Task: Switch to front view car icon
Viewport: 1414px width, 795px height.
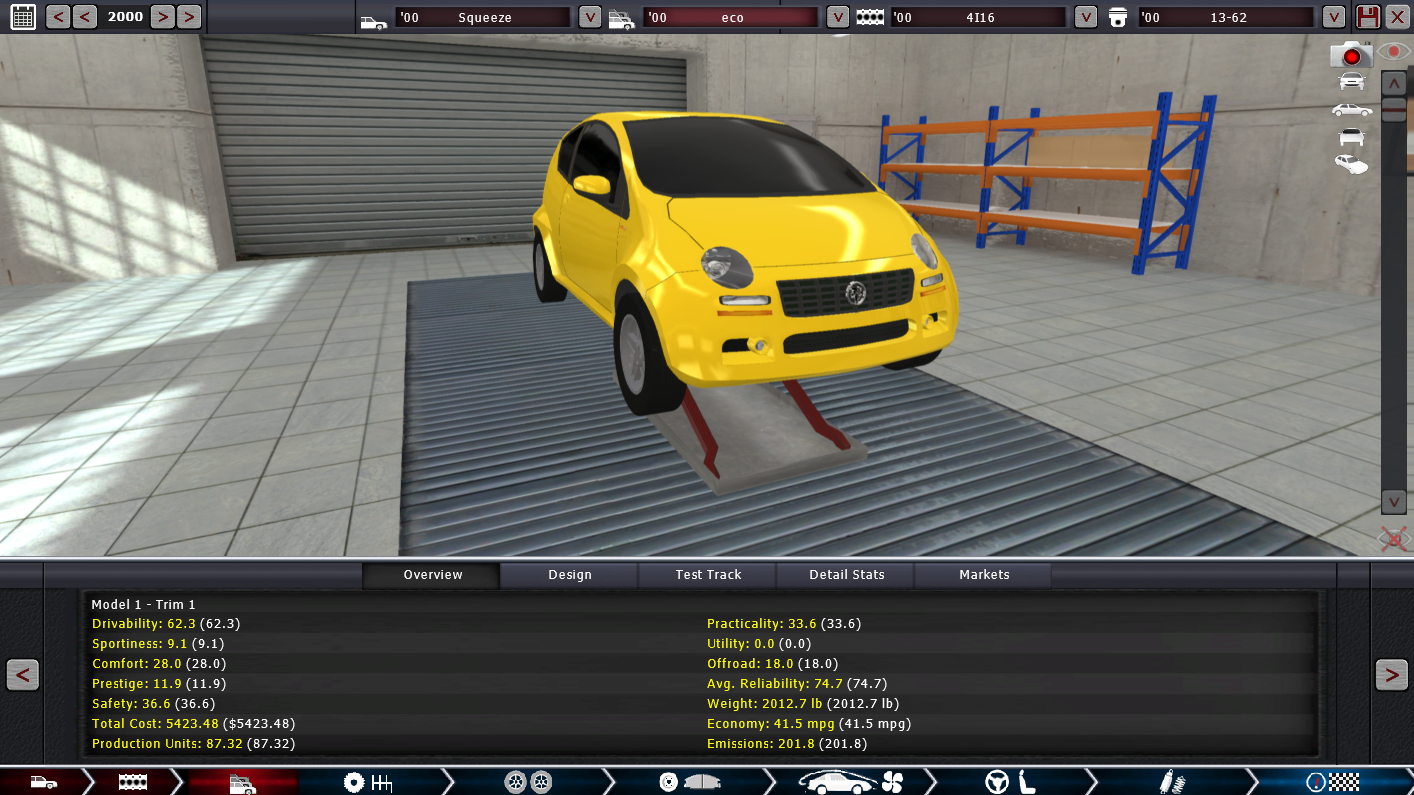Action: (1351, 82)
